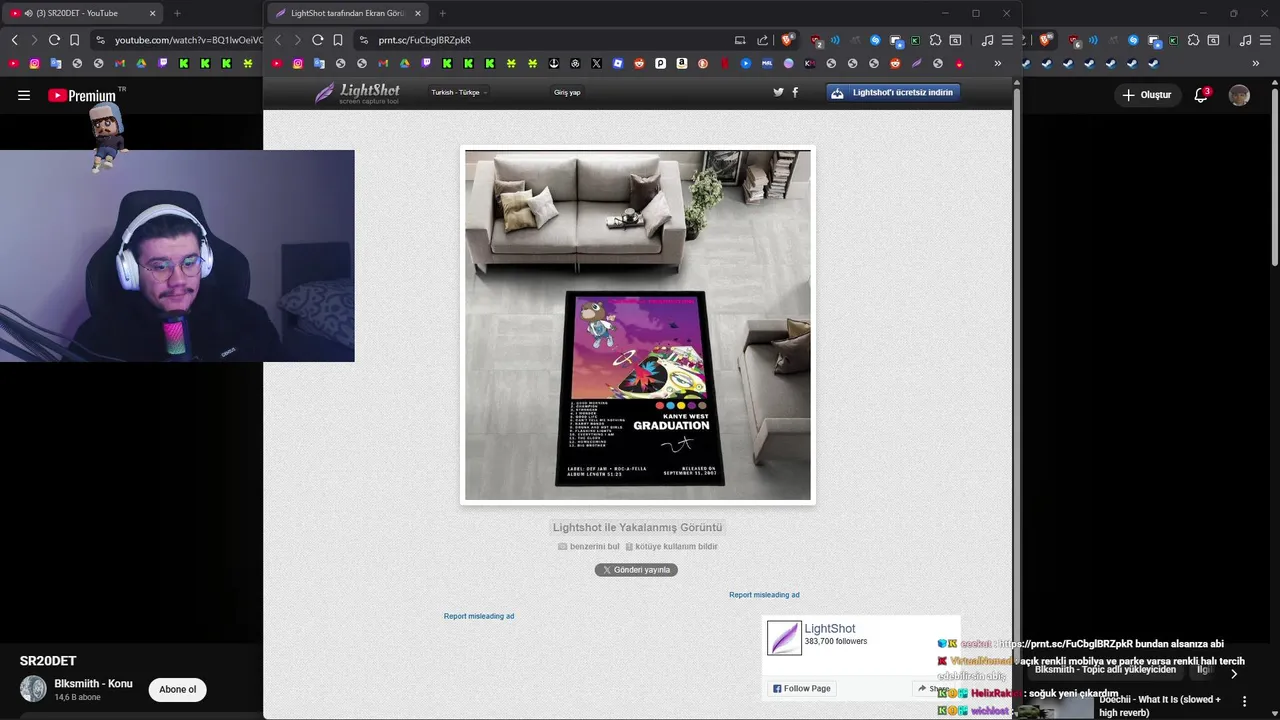Open Blksmiith - Konu channel name
The width and height of the screenshot is (1280, 720).
click(93, 684)
